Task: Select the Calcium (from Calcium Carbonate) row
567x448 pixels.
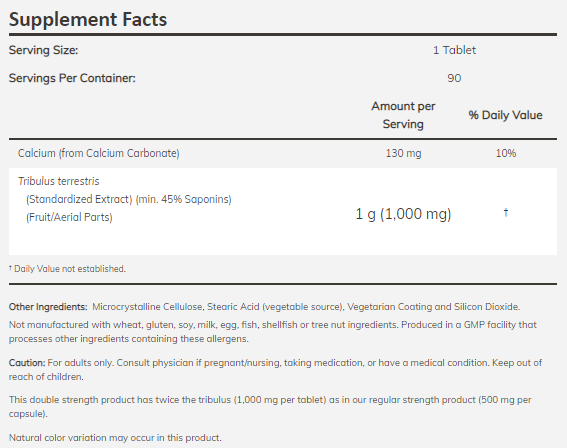Action: [283, 153]
